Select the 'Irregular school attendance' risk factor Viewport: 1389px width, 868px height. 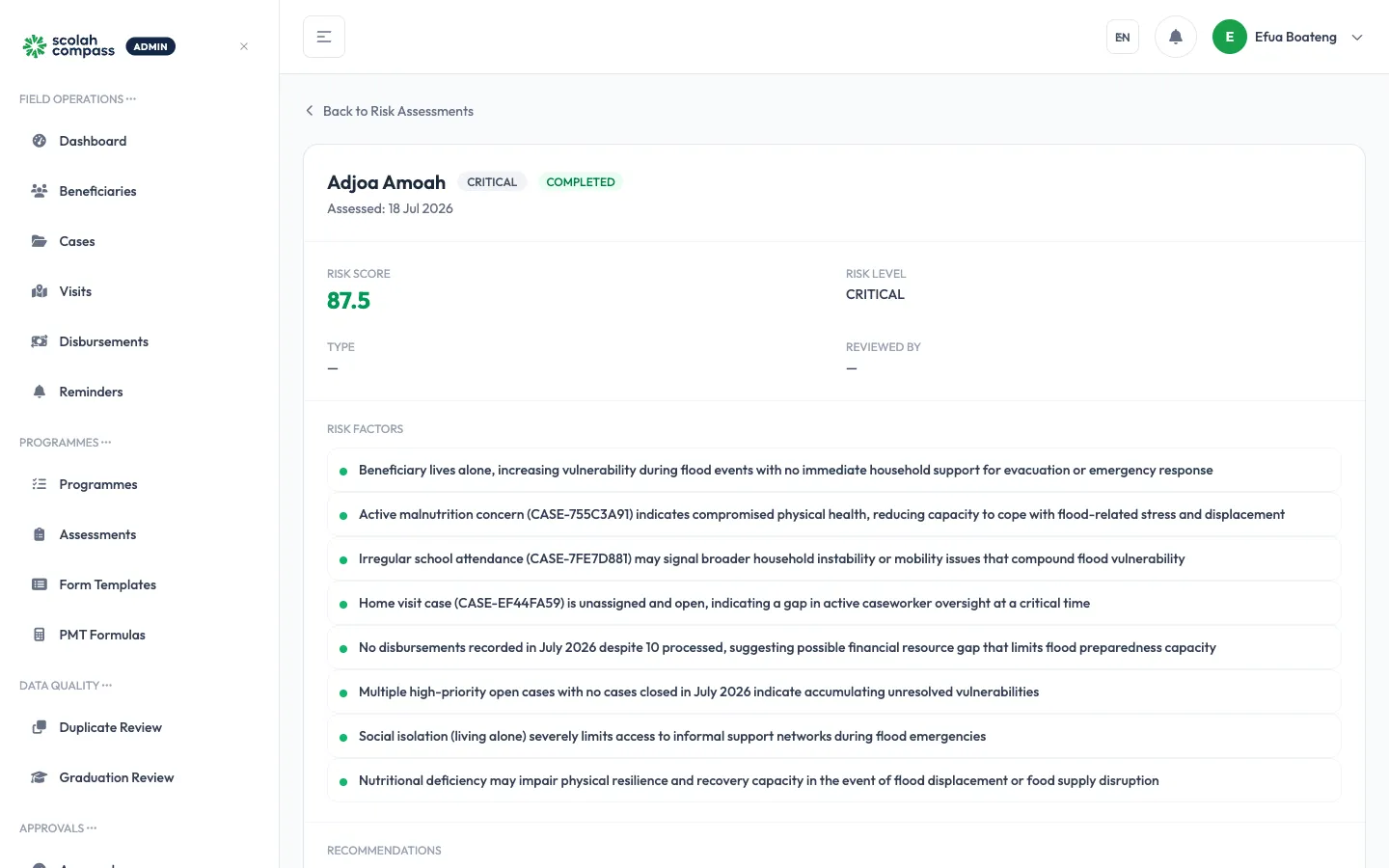tap(834, 559)
